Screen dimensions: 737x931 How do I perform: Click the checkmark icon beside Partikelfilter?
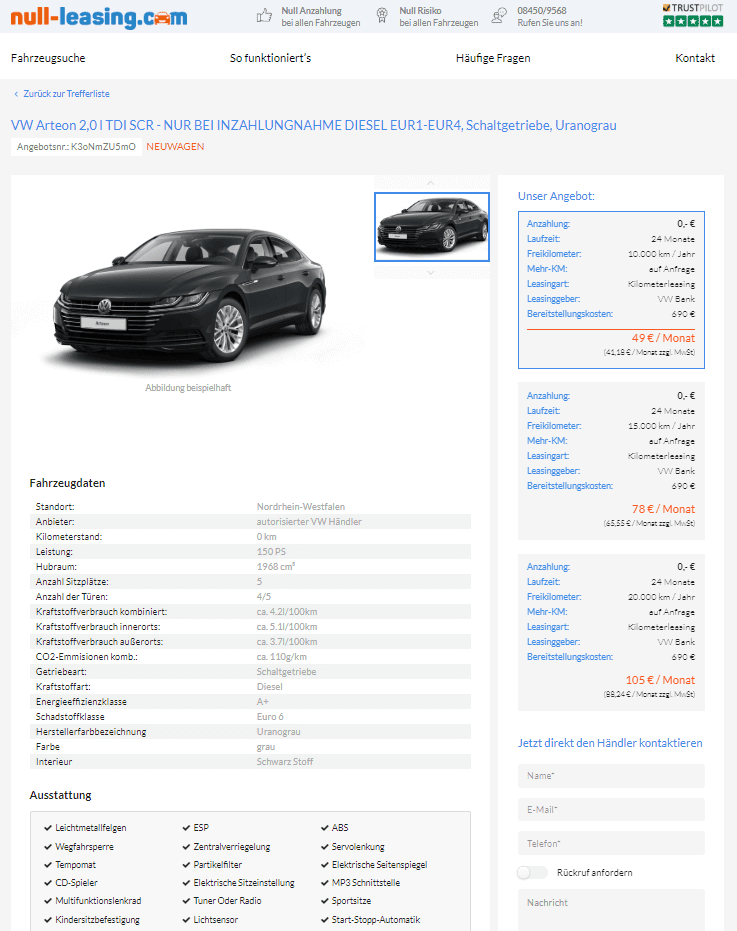186,864
